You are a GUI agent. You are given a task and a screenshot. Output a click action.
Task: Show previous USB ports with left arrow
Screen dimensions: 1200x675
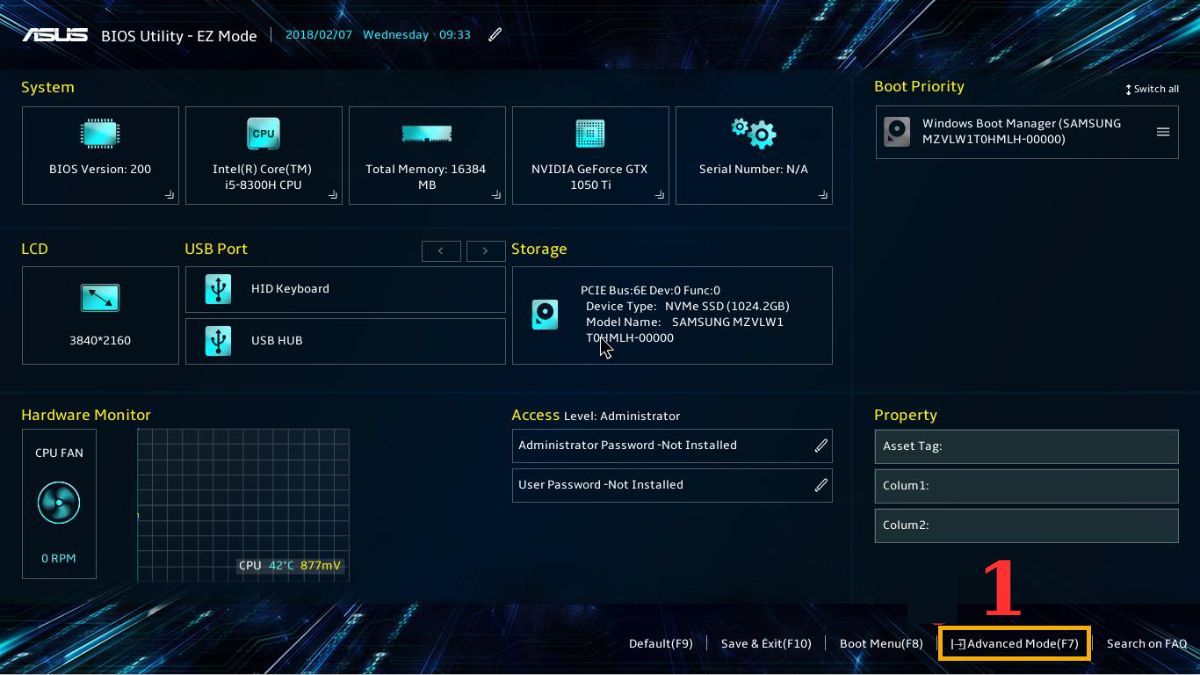441,251
